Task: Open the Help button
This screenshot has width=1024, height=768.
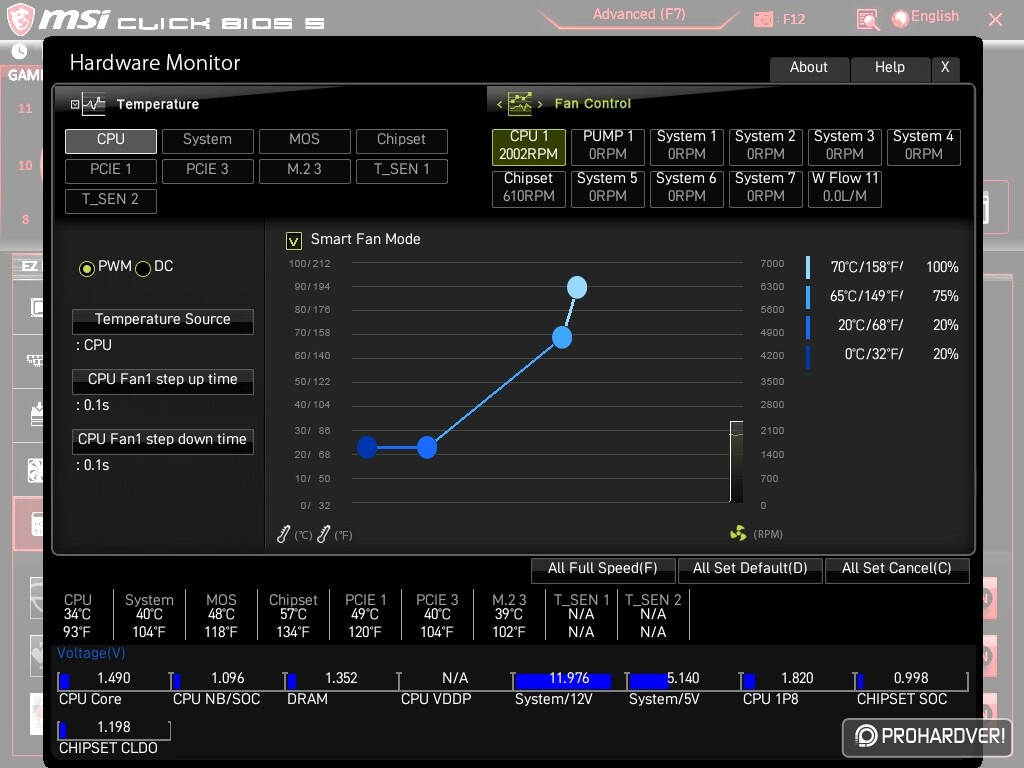Action: (x=890, y=68)
